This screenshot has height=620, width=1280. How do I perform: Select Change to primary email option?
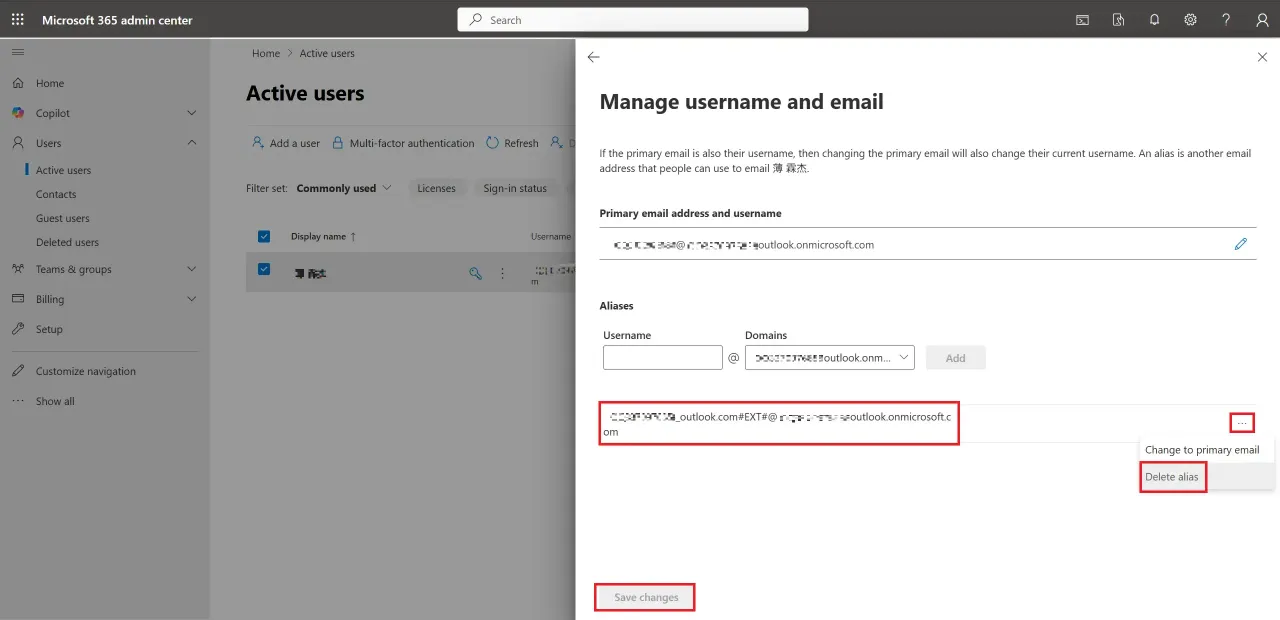(x=1202, y=450)
